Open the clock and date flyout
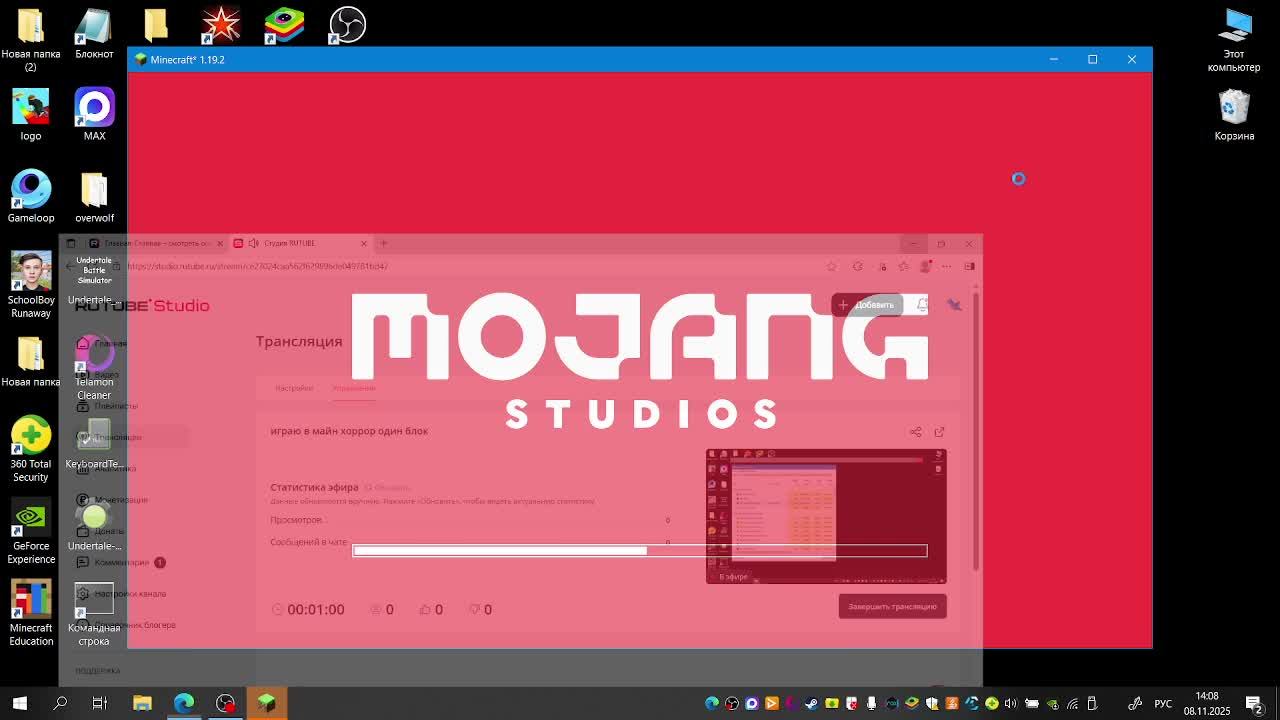The height and width of the screenshot is (720, 1280). (1207, 703)
